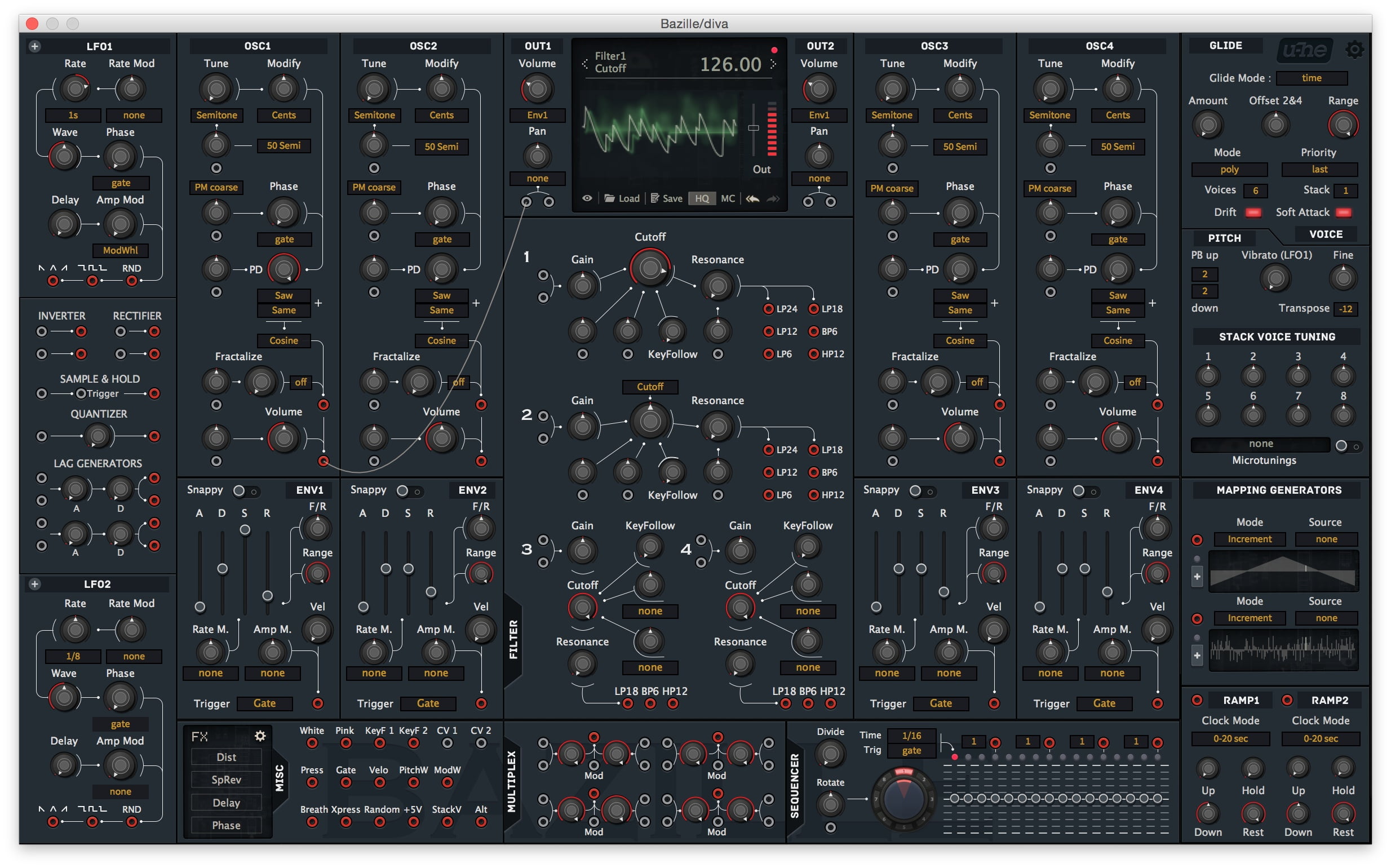The height and width of the screenshot is (868, 1391).
Task: Click the large sequencer rotary dial
Action: [903, 799]
